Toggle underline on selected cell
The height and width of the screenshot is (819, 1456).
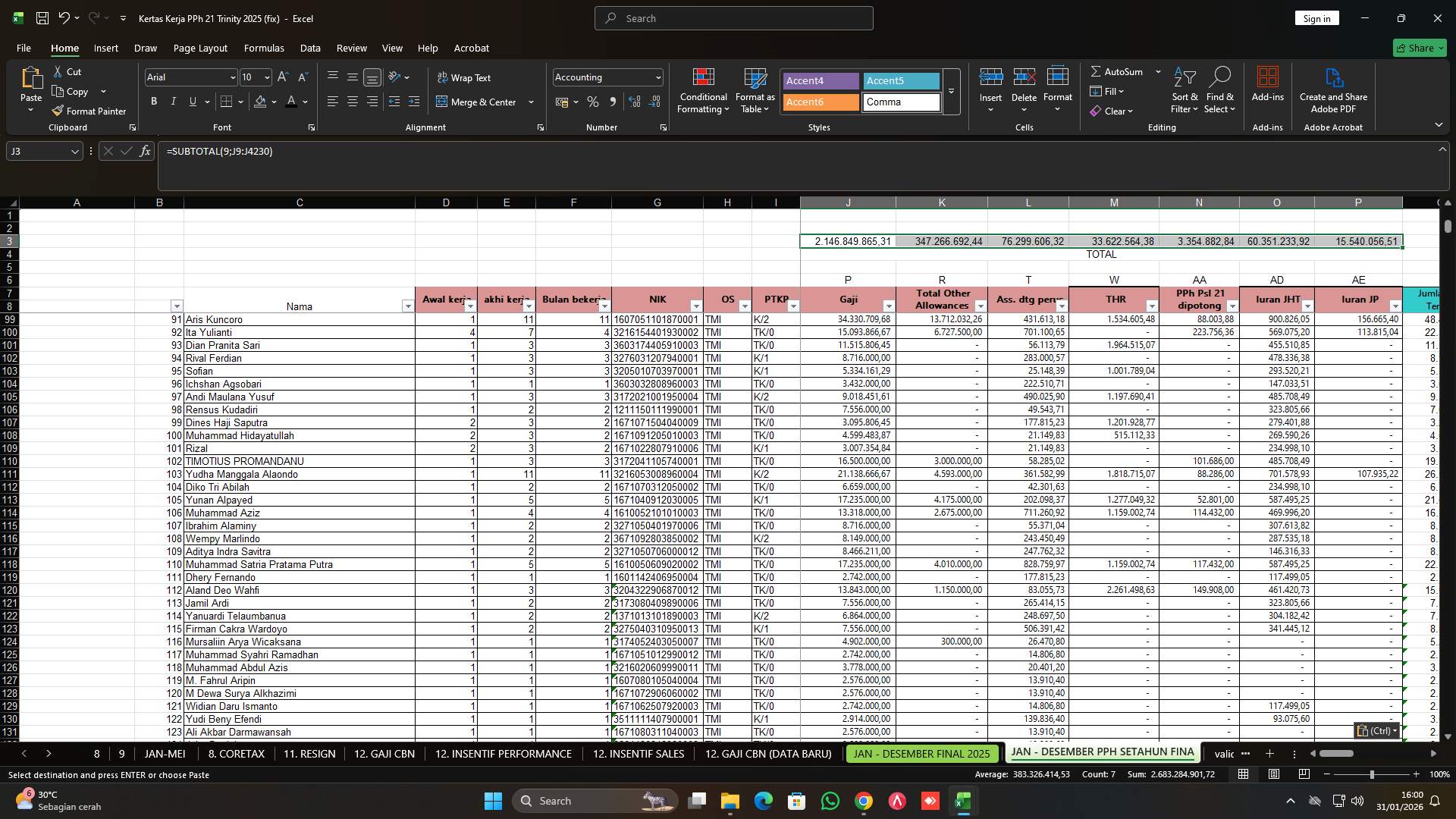click(192, 101)
